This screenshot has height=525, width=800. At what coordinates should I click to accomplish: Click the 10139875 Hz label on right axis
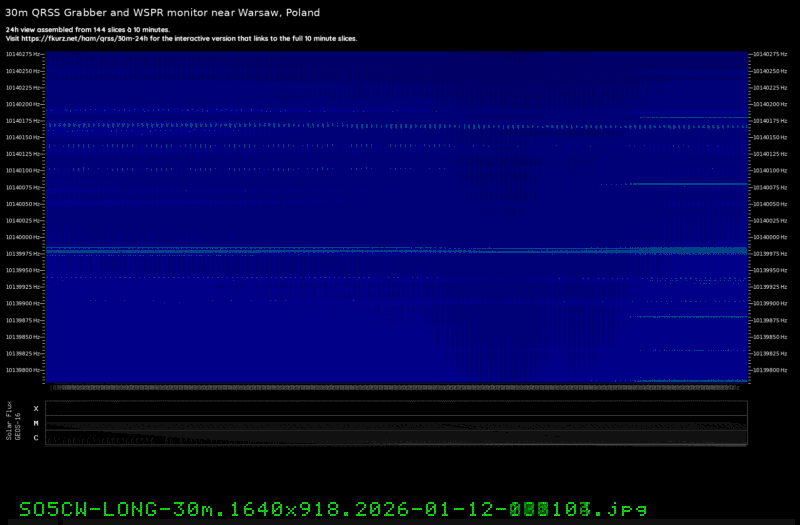point(770,320)
